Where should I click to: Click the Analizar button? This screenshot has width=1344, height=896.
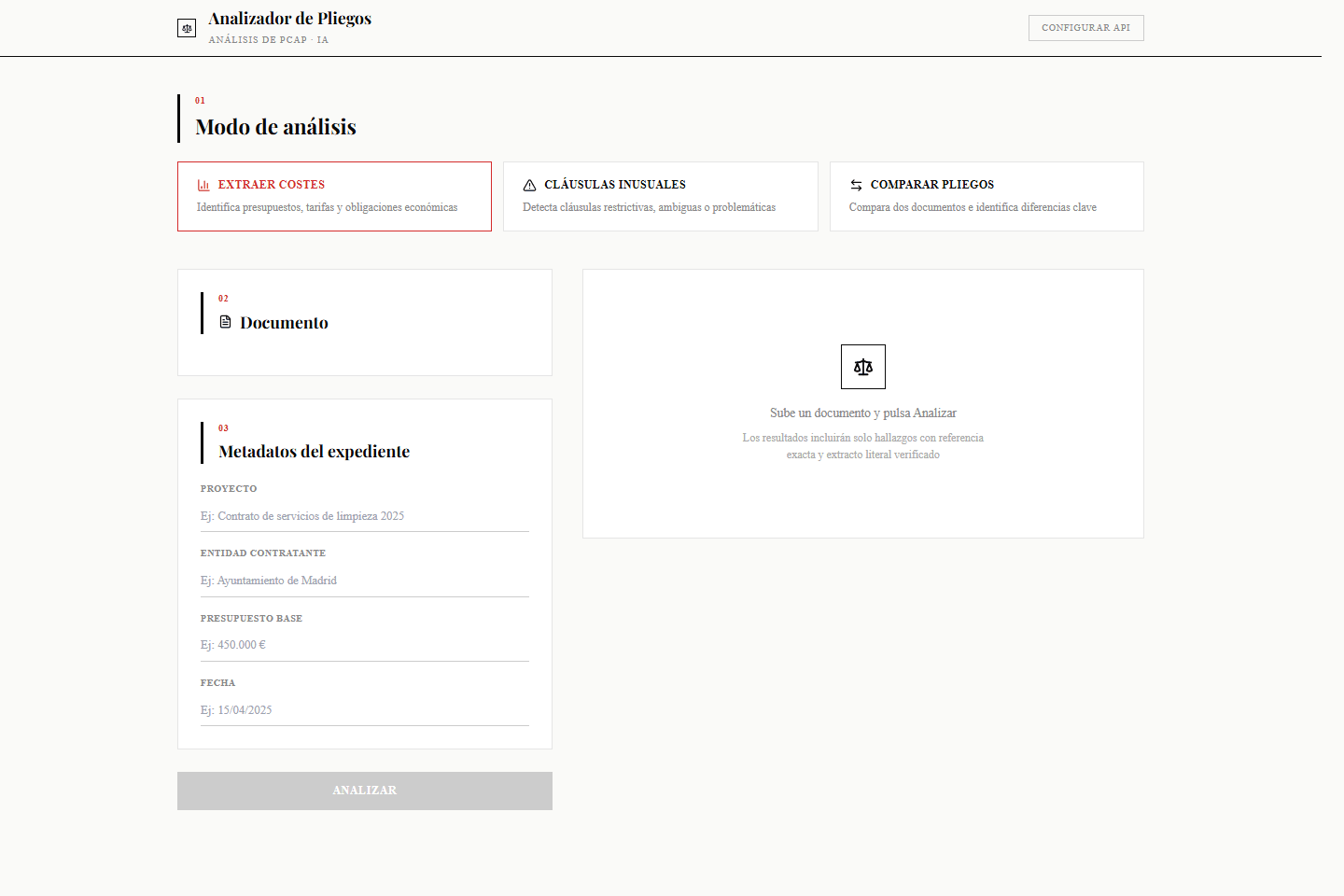coord(365,791)
